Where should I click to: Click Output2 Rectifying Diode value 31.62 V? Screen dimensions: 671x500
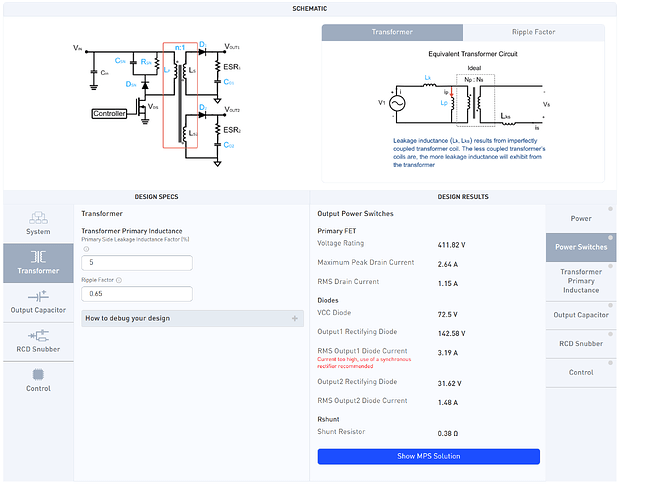point(449,384)
